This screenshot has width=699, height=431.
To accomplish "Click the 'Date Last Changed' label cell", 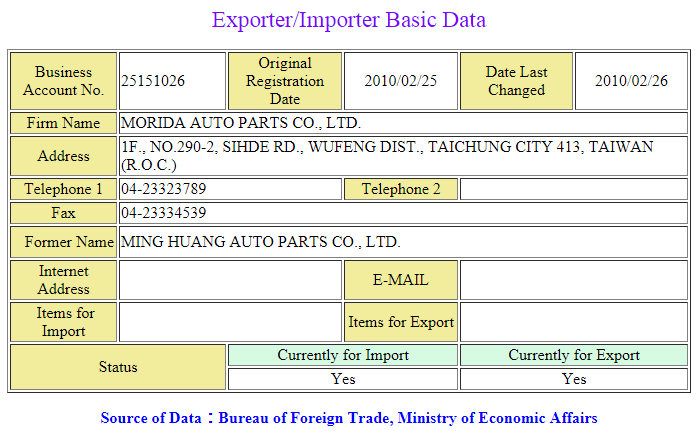I will [516, 81].
